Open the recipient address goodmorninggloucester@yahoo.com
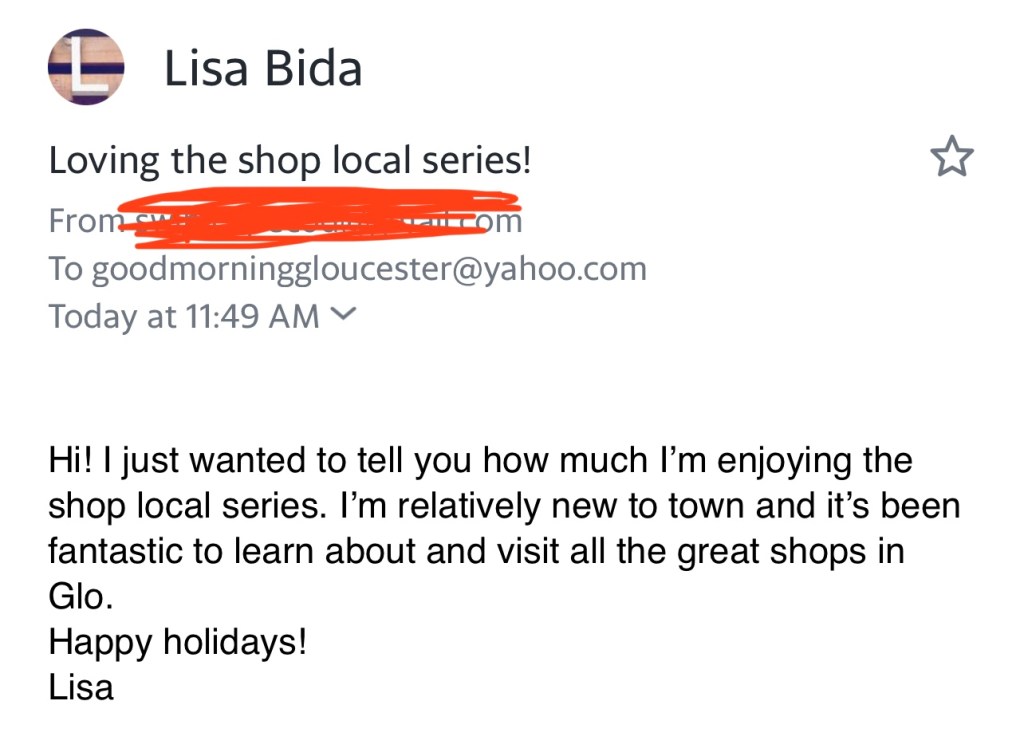This screenshot has width=1024, height=756. (x=369, y=268)
